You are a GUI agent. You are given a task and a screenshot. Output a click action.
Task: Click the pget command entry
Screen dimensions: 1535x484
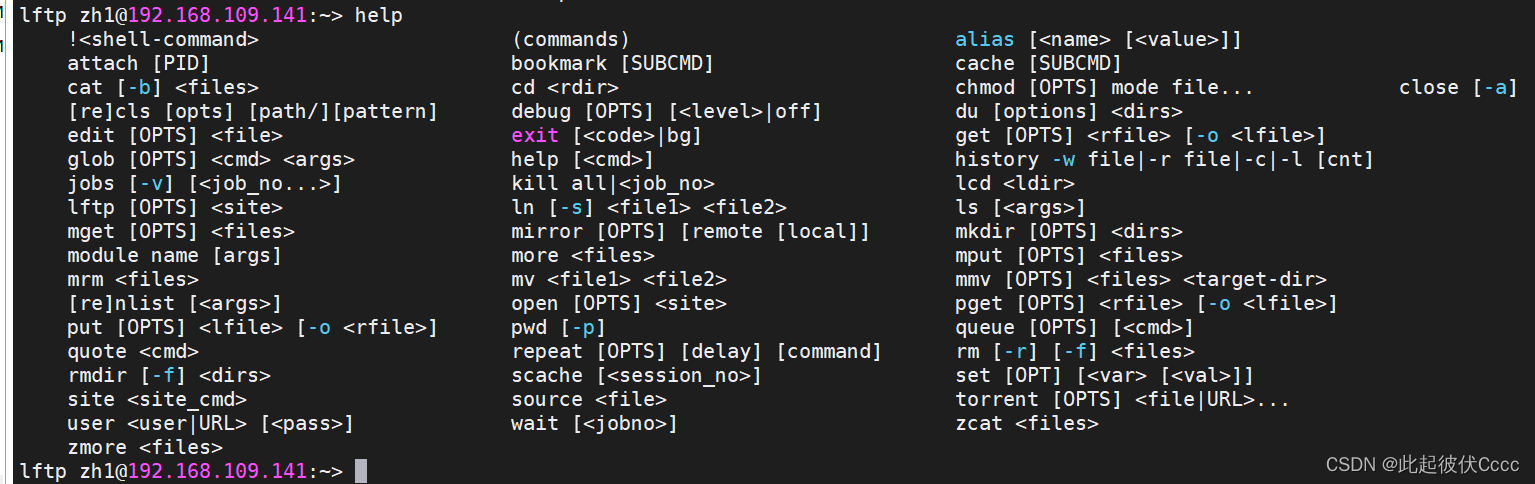coord(979,303)
